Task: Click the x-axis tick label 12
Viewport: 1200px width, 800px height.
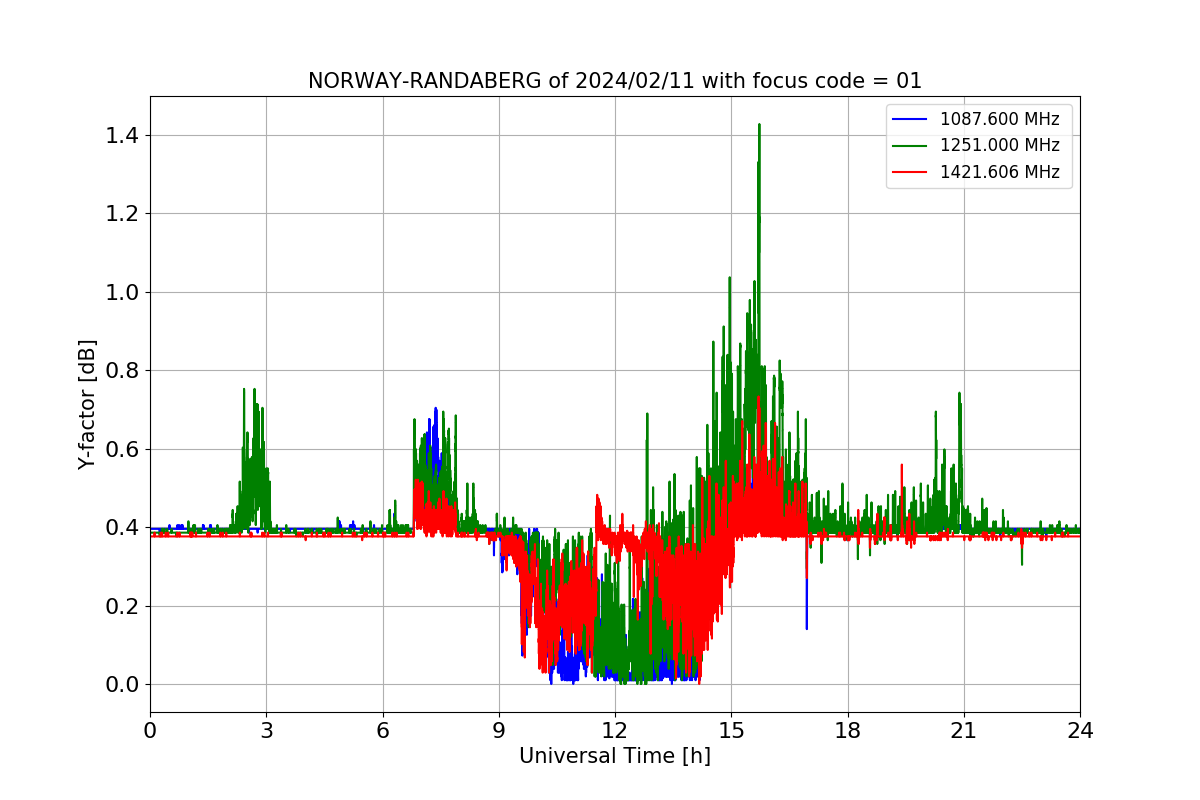Action: click(615, 730)
